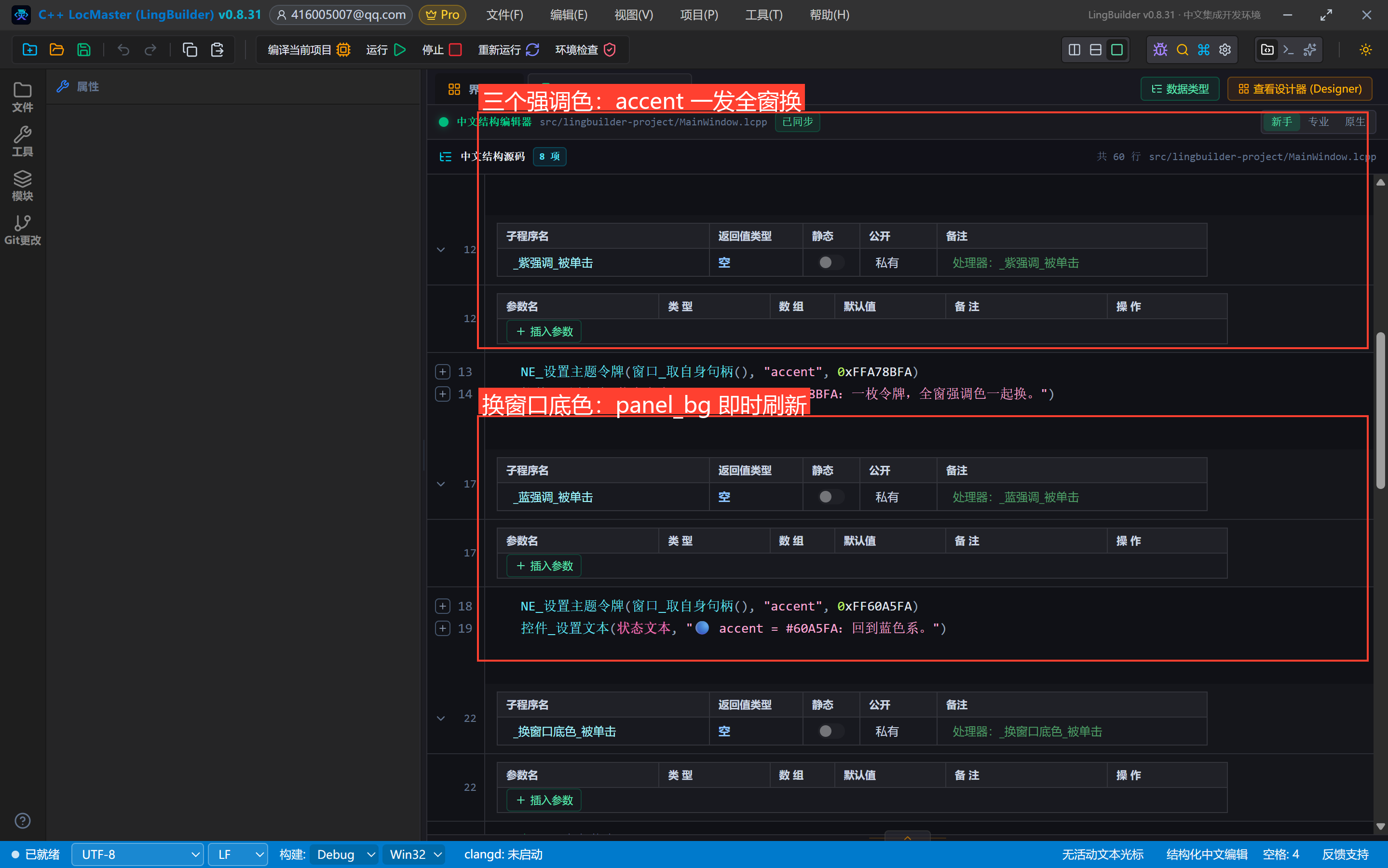Open the LF line ending dropdown
The width and height of the screenshot is (1388, 868).
point(238,854)
